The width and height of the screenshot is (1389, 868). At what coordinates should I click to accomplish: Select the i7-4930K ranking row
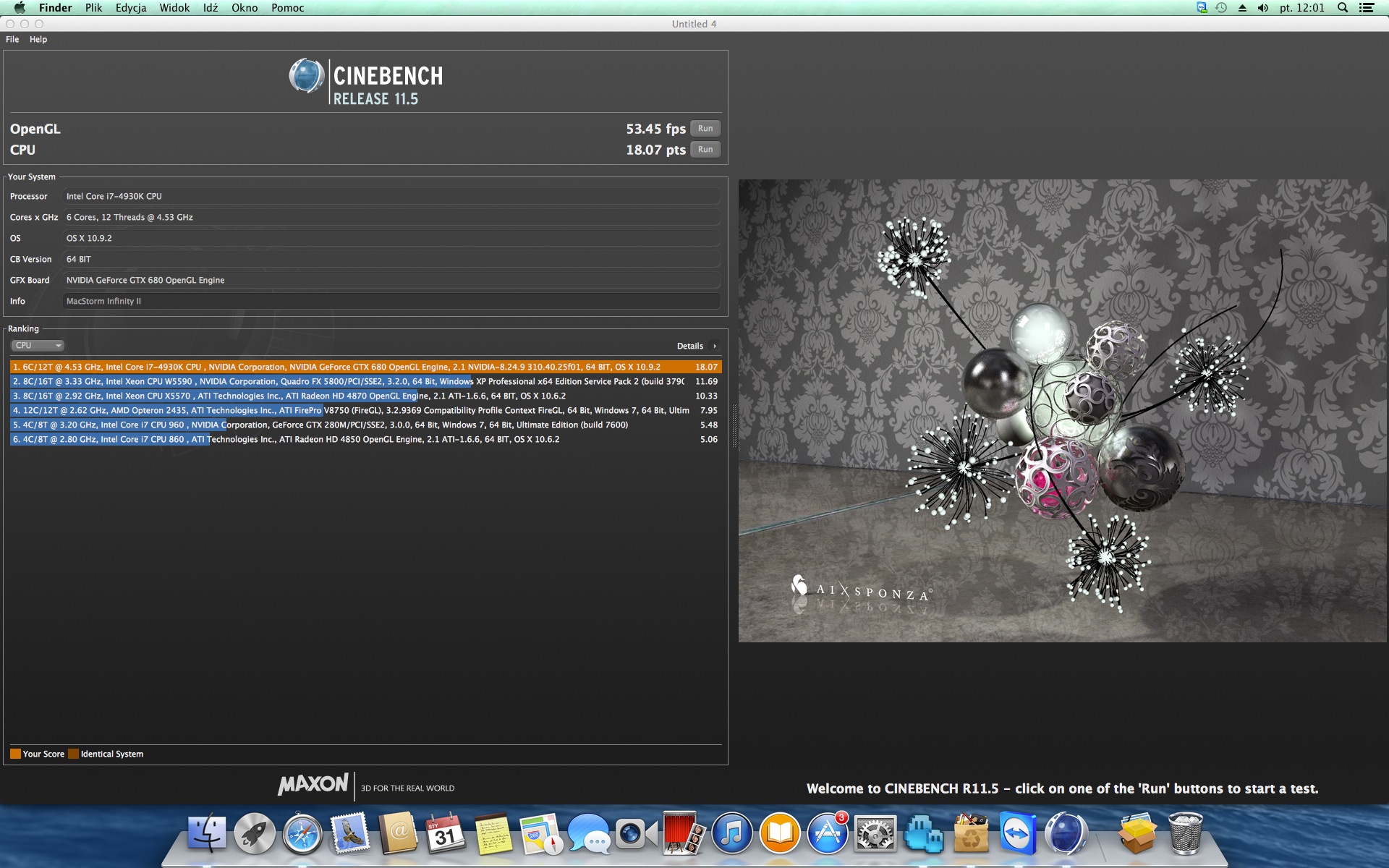[365, 367]
